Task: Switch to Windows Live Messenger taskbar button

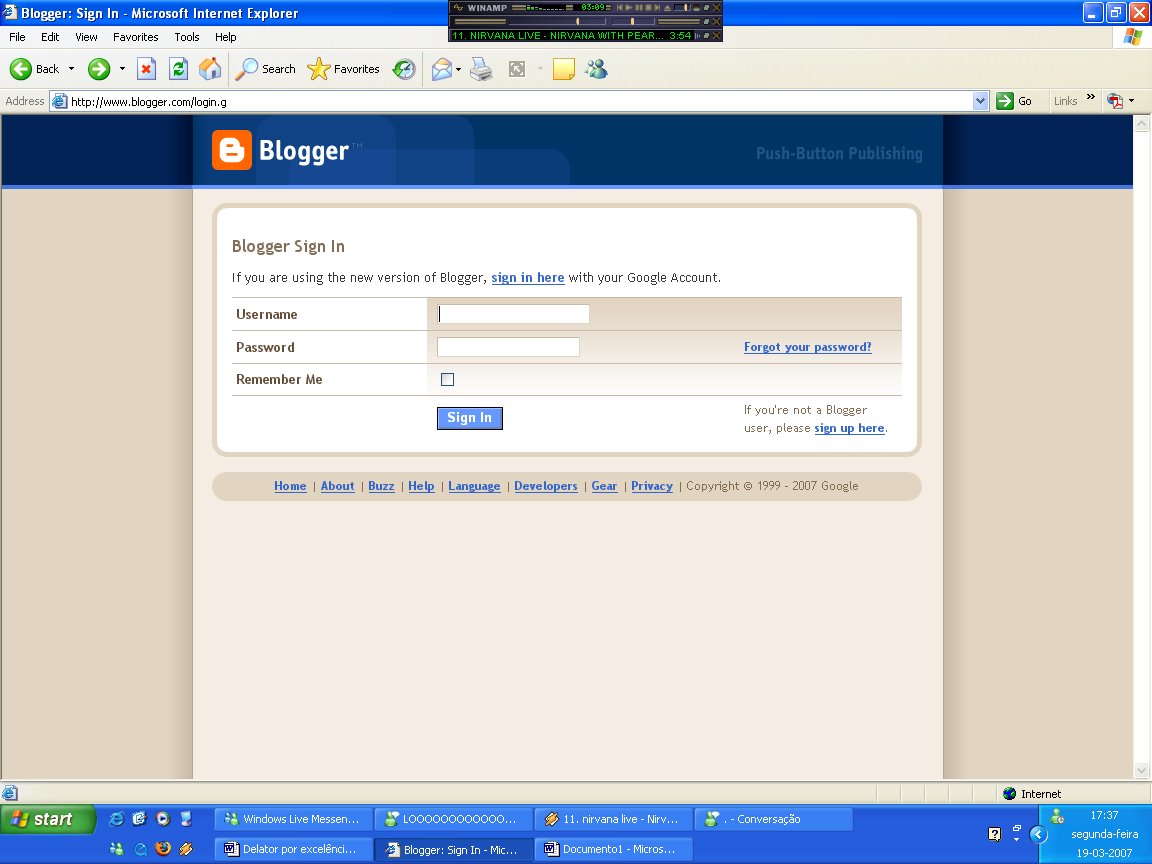Action: click(293, 818)
